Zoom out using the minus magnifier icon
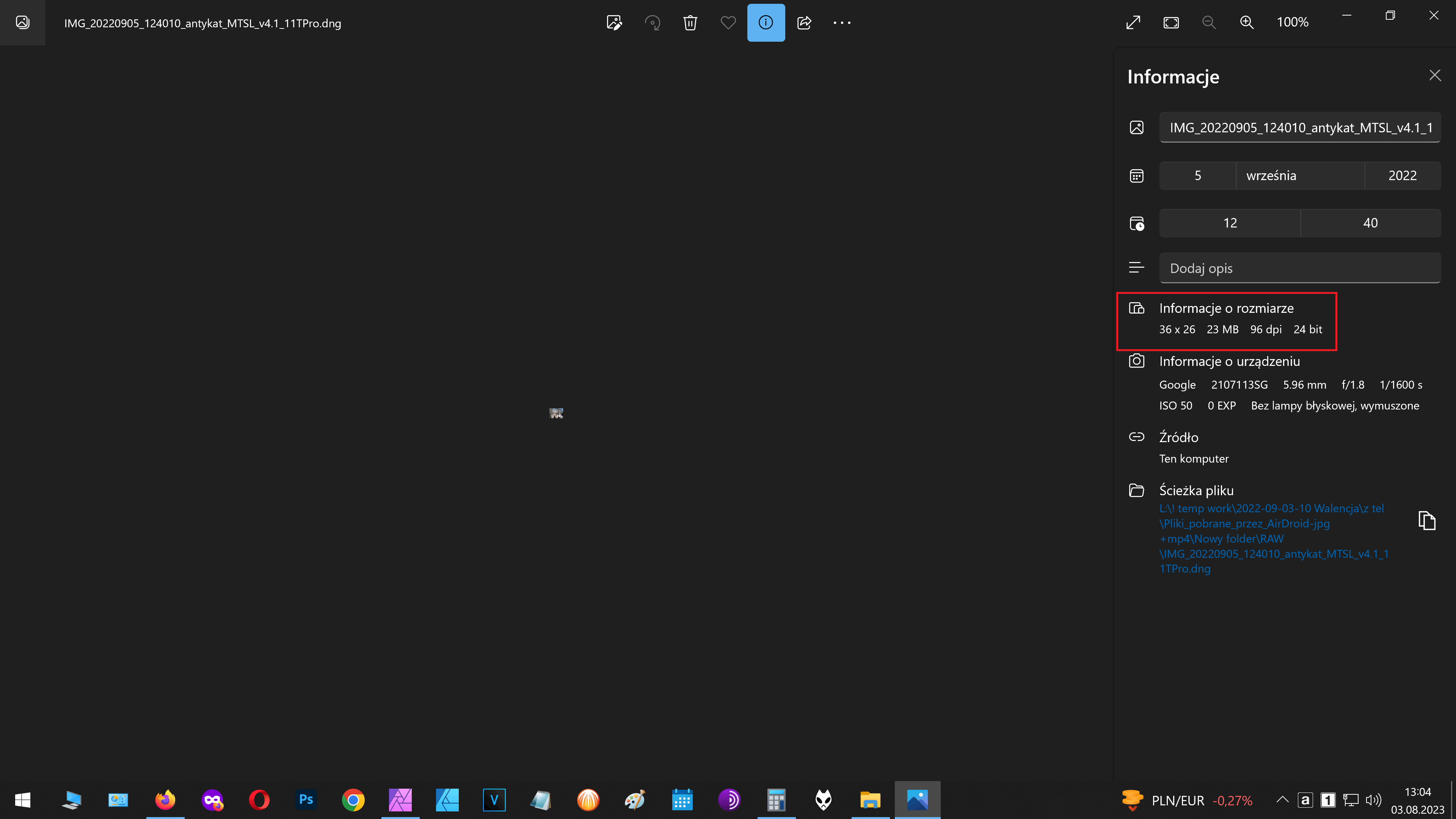 1209,23
